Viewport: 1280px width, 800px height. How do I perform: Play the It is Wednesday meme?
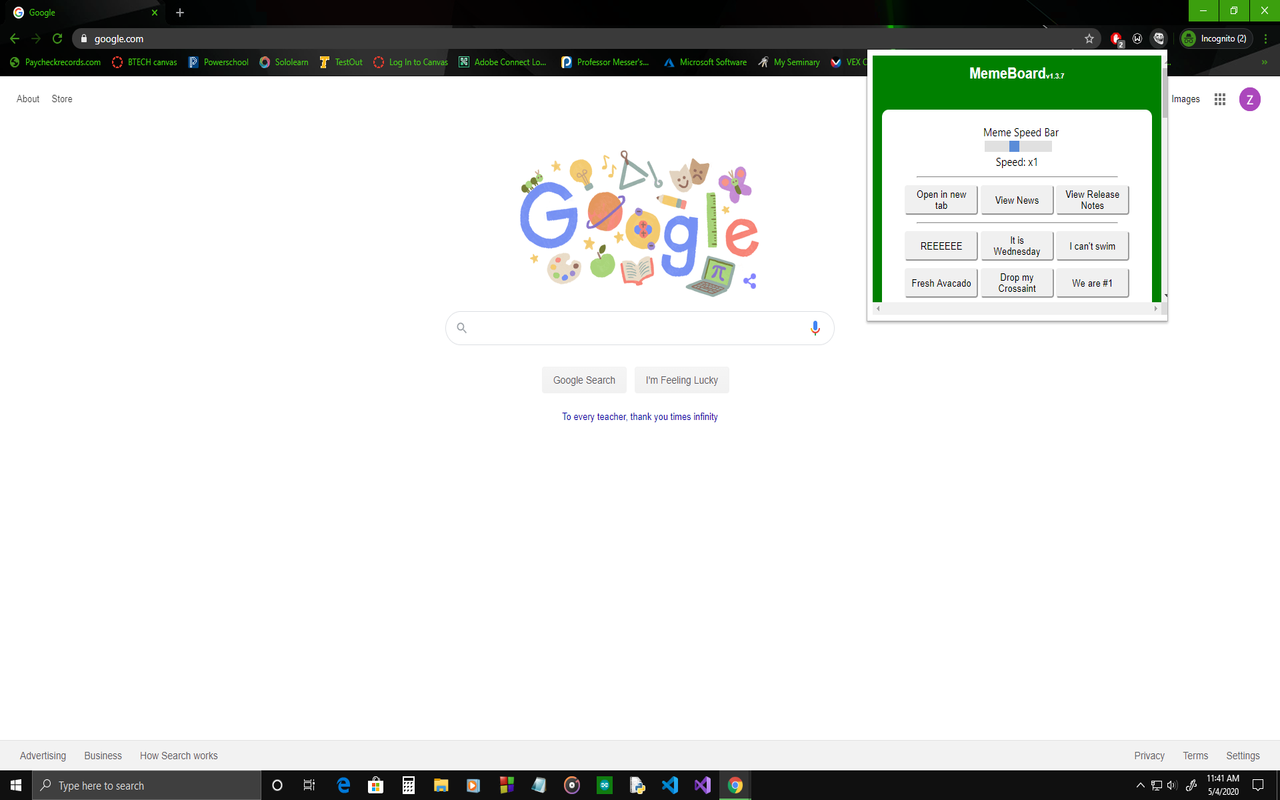coord(1017,246)
